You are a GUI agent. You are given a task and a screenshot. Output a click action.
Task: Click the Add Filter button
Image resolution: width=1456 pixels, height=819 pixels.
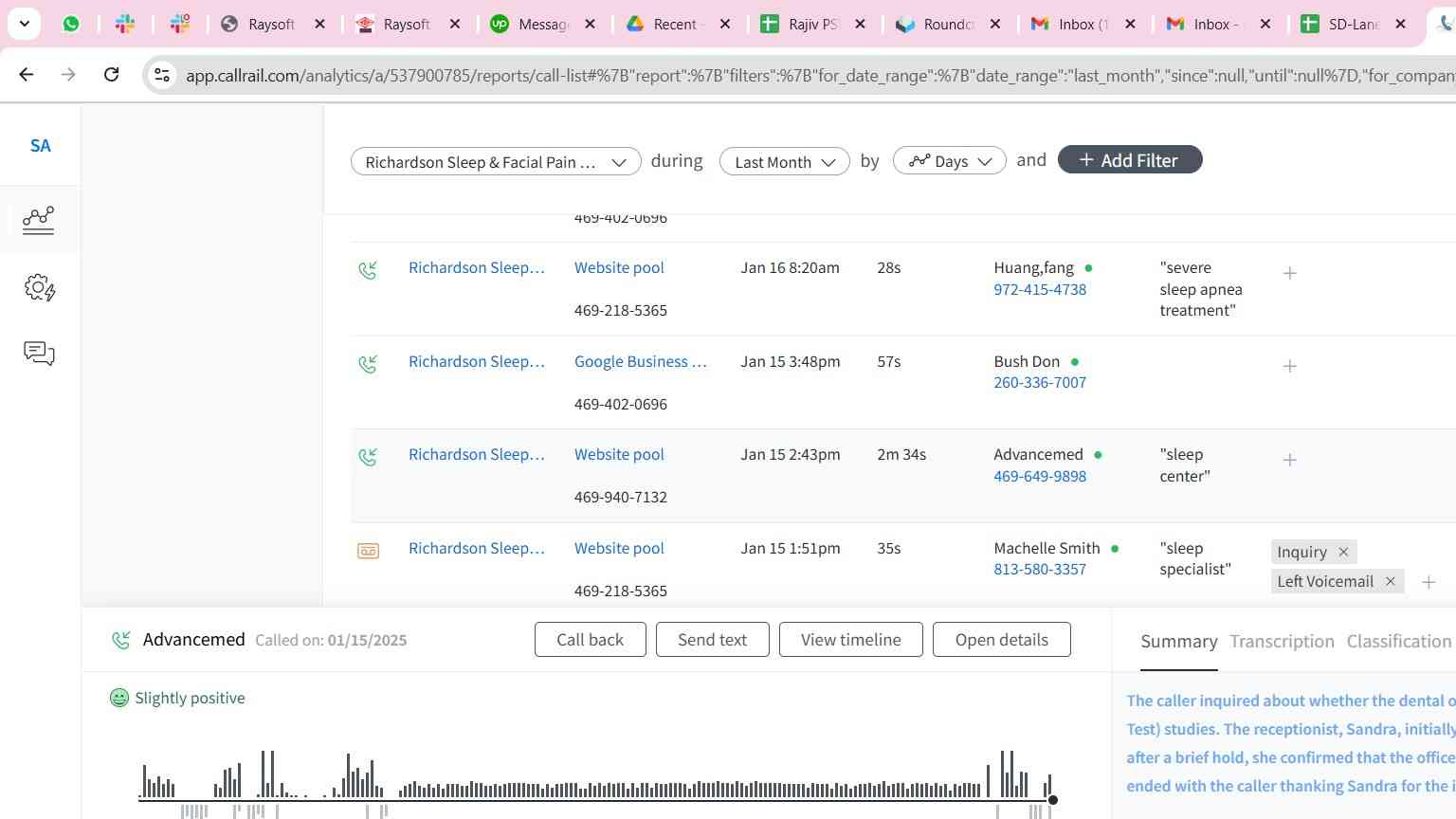(1130, 160)
